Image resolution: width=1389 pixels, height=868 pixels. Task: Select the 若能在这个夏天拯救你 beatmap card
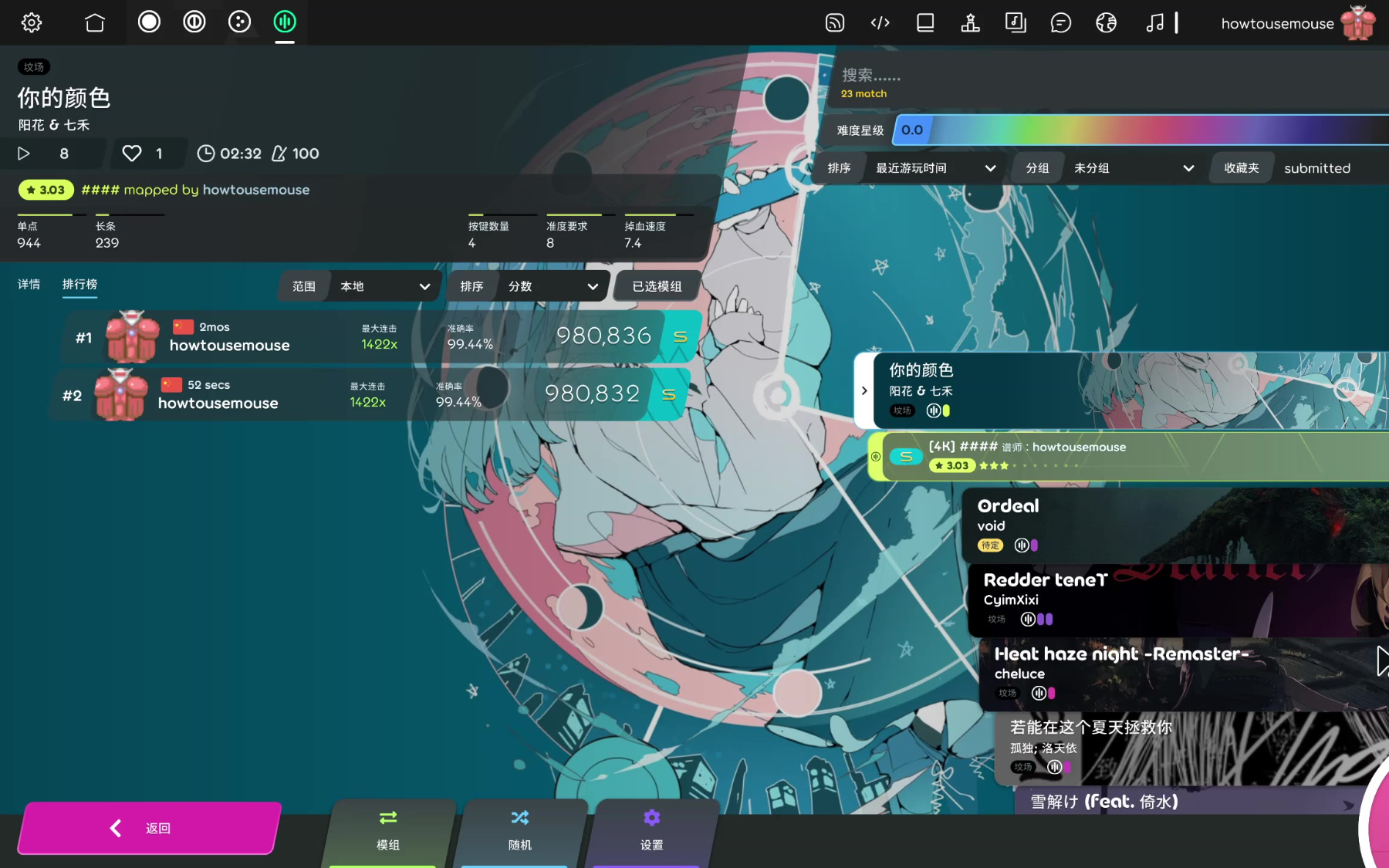coord(1191,748)
